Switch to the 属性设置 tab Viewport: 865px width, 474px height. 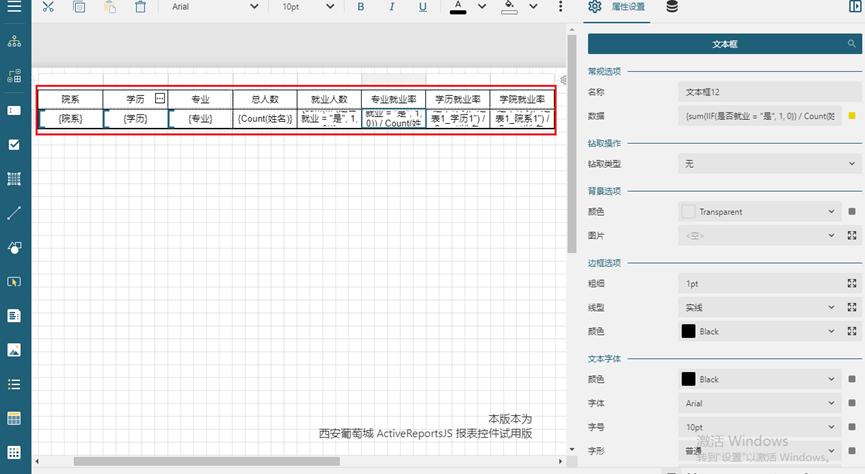point(617,7)
